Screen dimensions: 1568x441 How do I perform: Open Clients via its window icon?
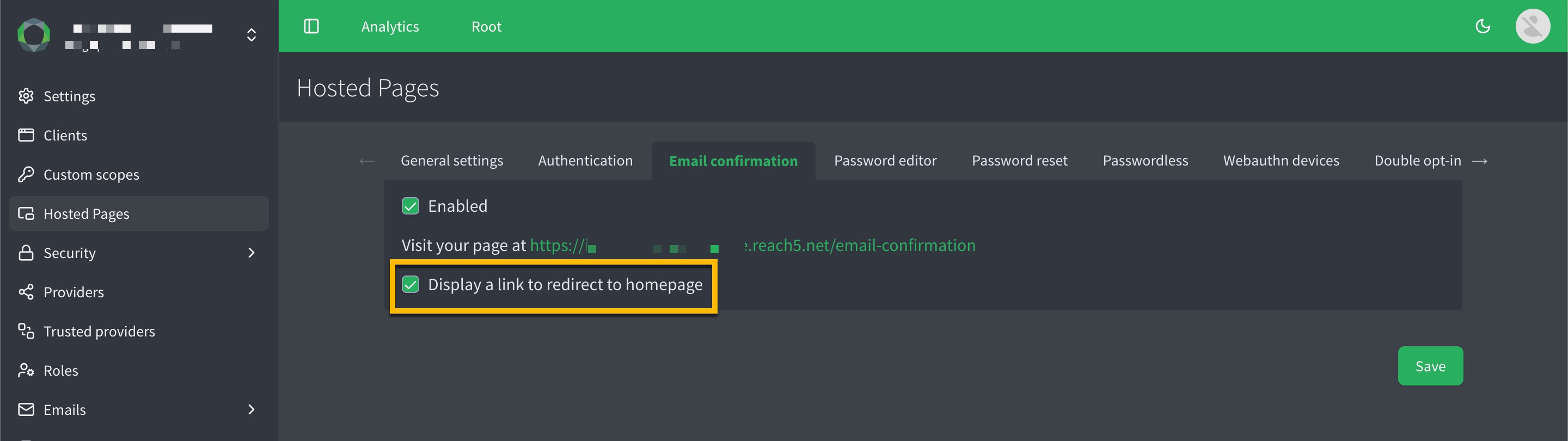26,135
